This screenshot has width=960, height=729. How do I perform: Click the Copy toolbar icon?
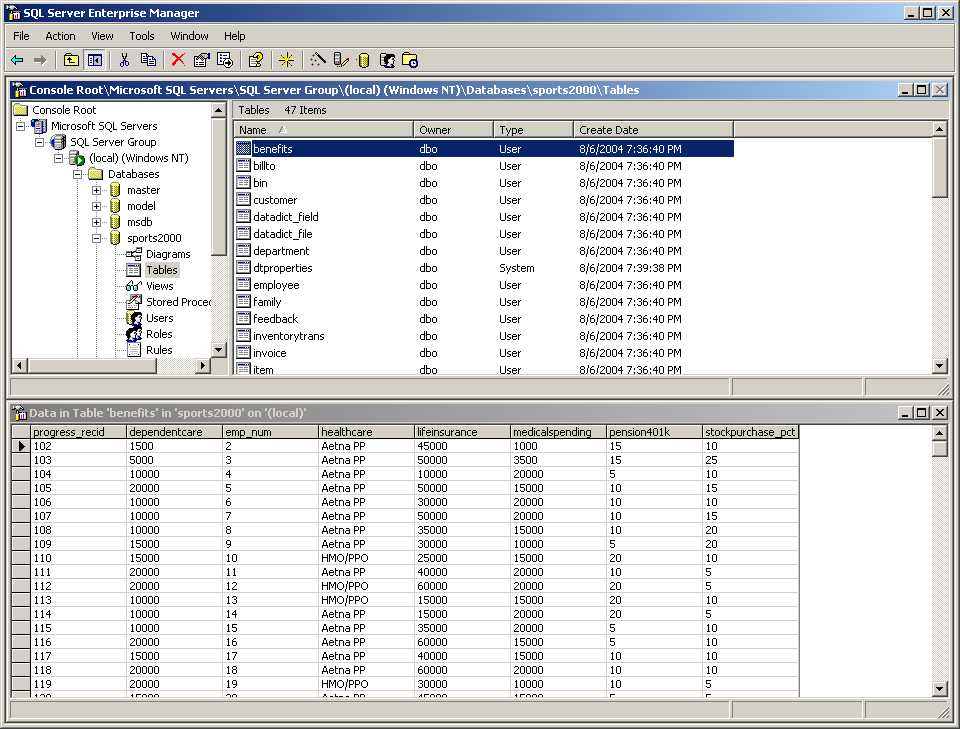point(148,60)
